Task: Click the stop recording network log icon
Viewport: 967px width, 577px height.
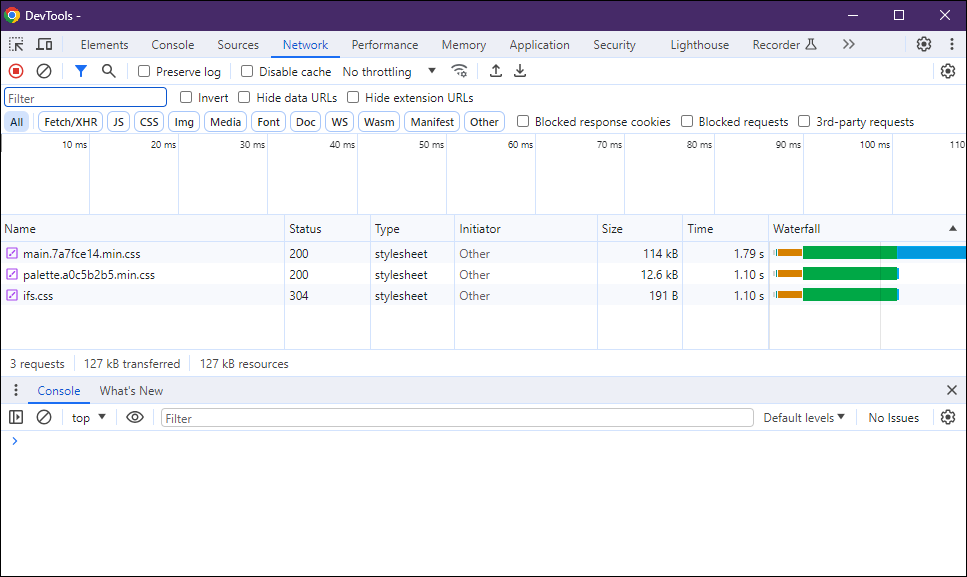Action: click(16, 71)
